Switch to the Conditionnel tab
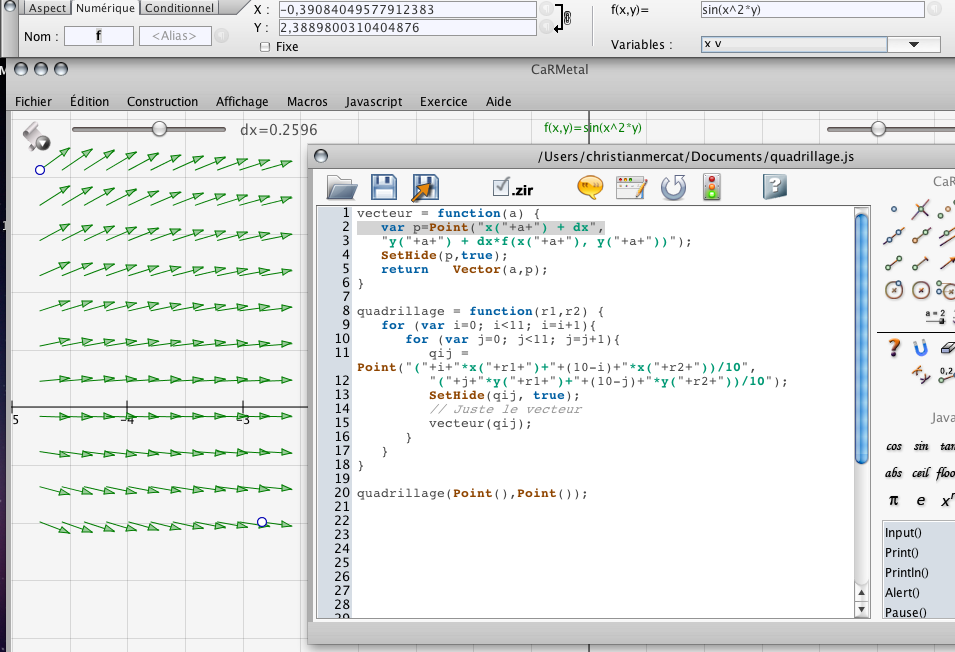Viewport: 955px width, 652px height. [x=180, y=8]
